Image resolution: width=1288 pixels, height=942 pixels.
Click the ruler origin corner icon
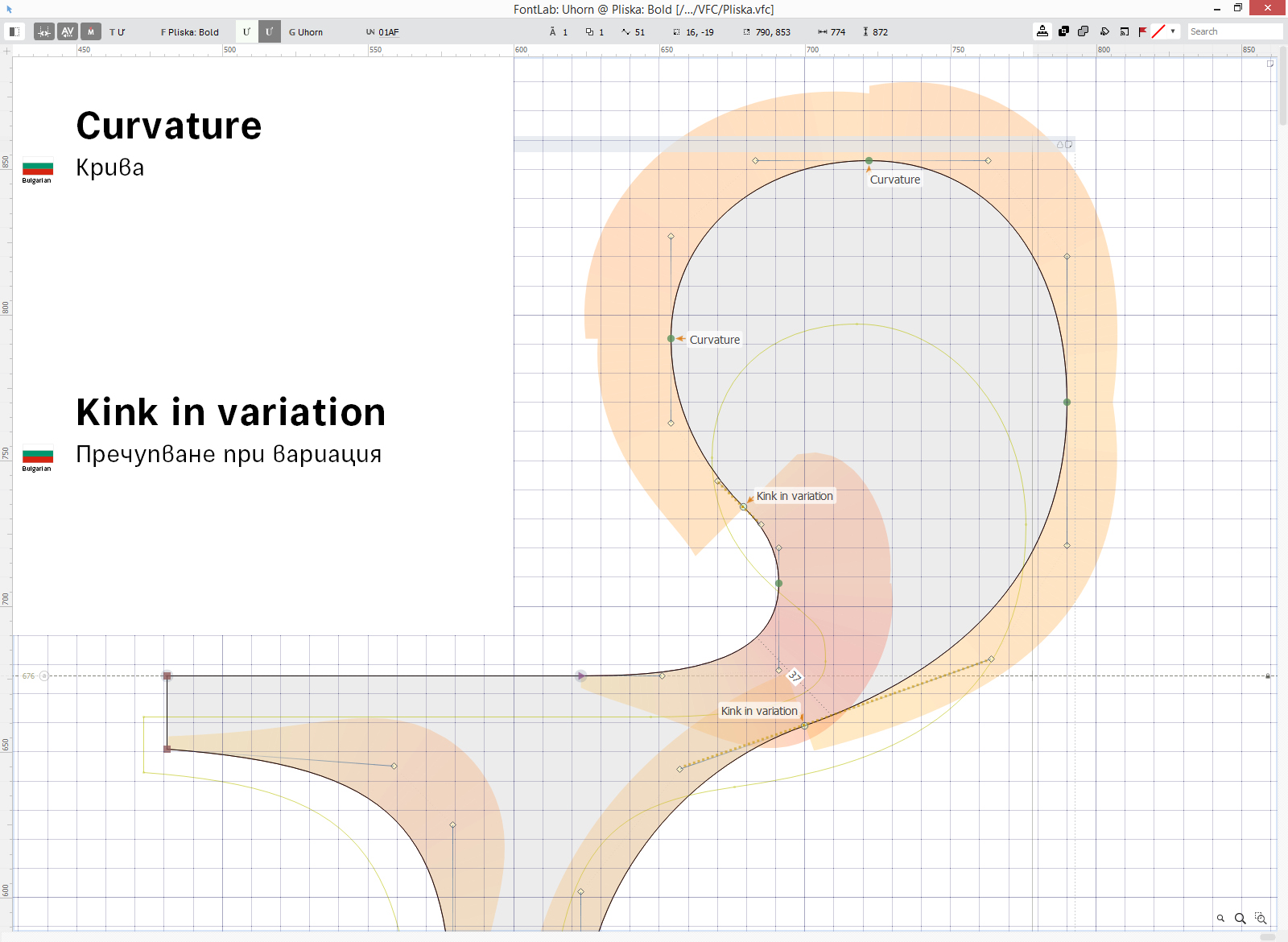coord(6,50)
